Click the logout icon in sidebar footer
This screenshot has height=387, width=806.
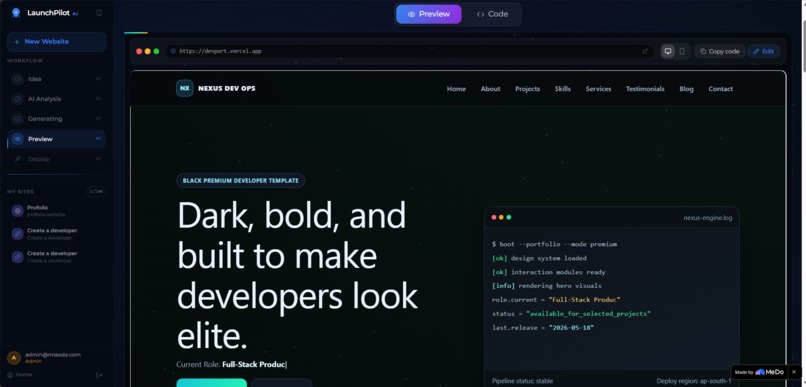(99, 375)
